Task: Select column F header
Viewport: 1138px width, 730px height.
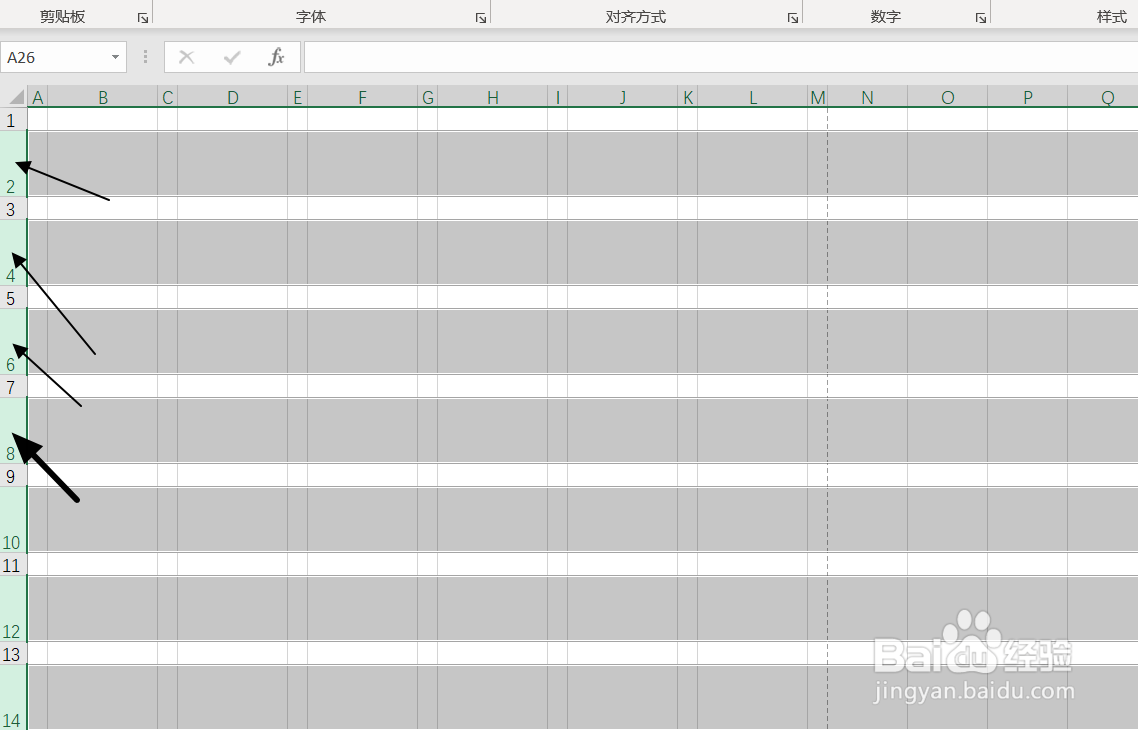Action: (x=362, y=97)
